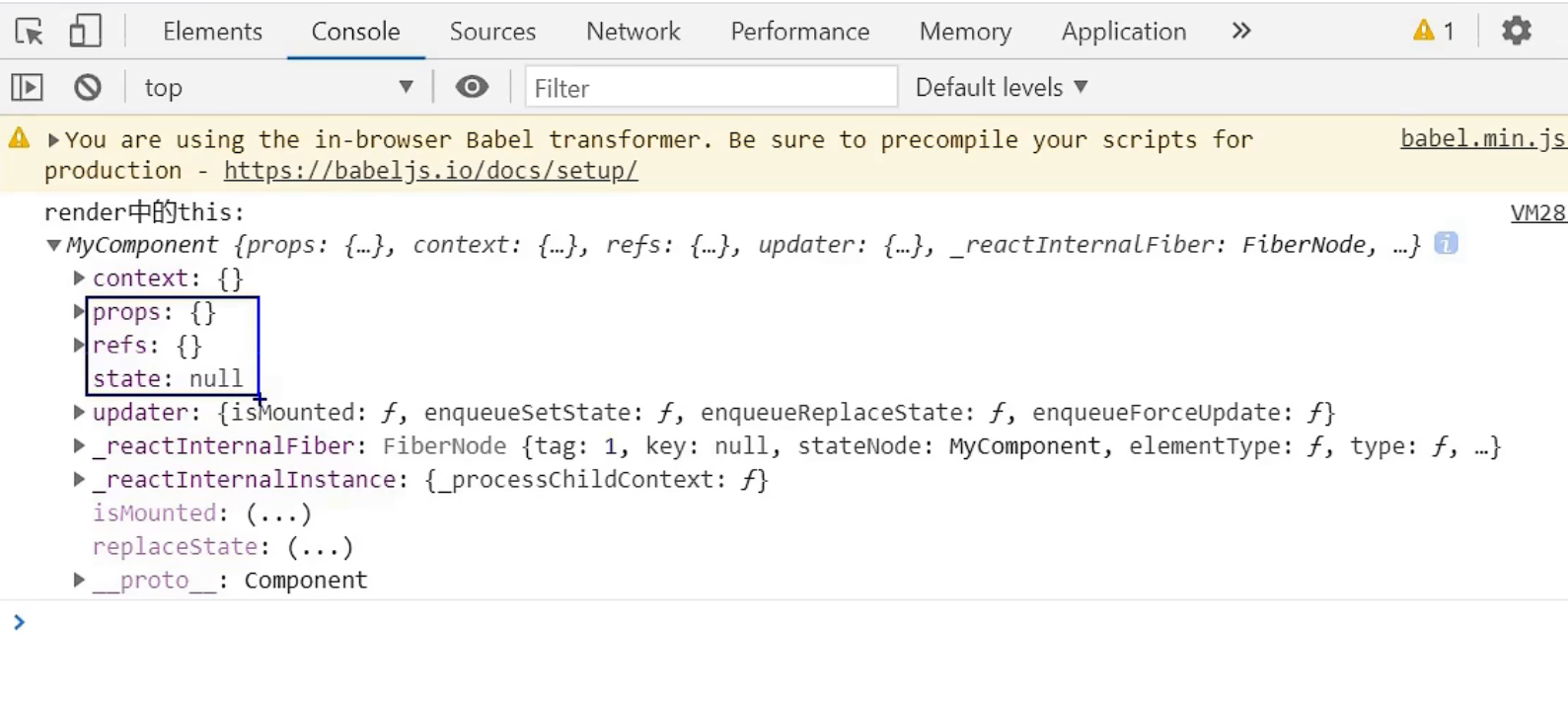Toggle the device toolbar icon
The image size is (1568, 709).
point(85,31)
